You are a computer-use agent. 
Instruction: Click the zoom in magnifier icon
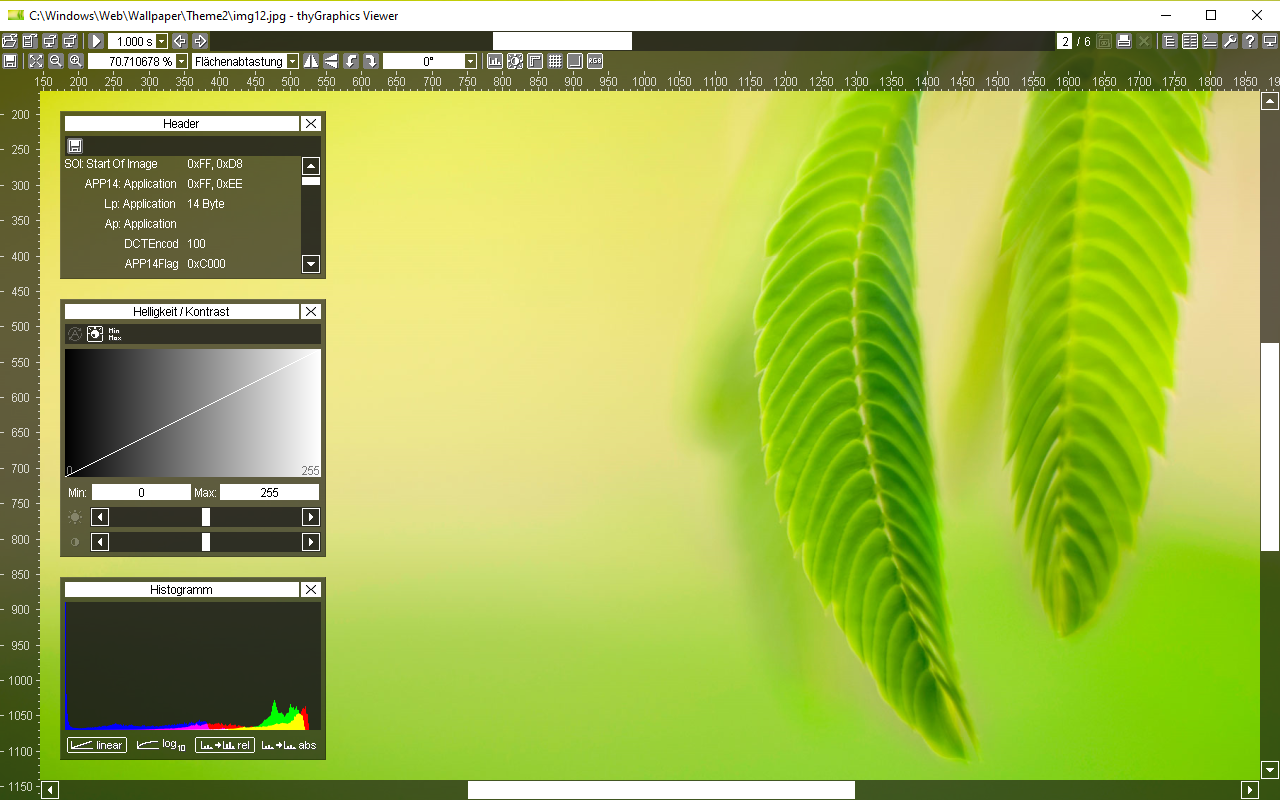(75, 61)
